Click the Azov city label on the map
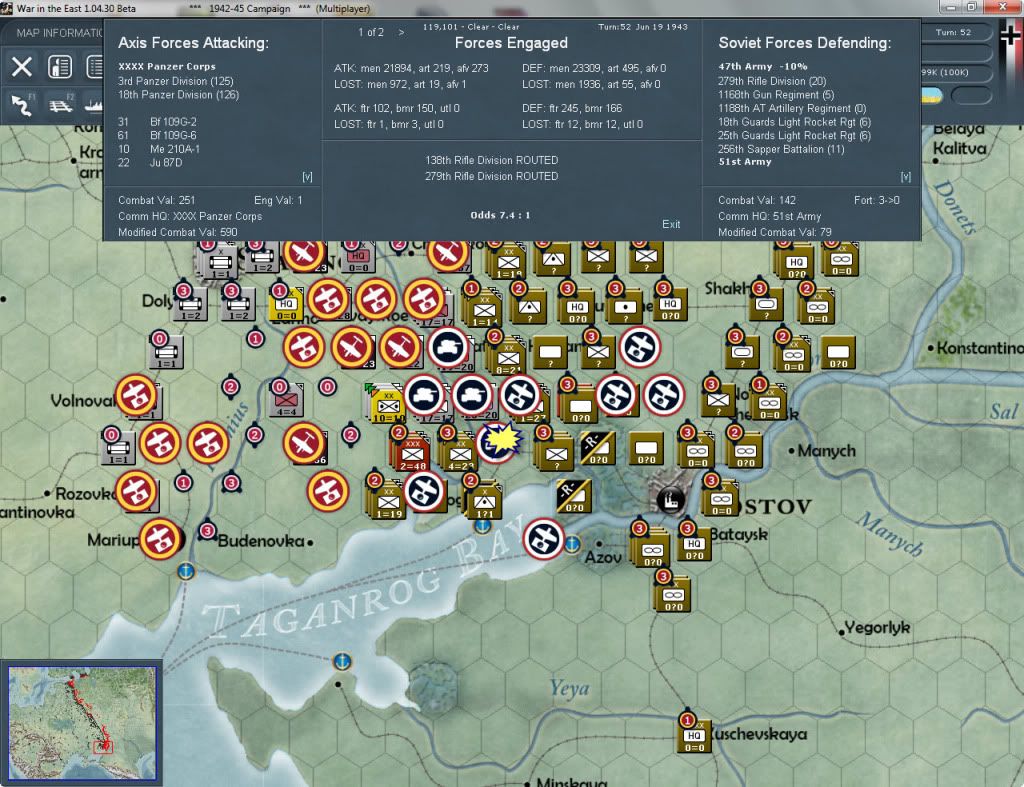1024x787 pixels. coord(602,557)
